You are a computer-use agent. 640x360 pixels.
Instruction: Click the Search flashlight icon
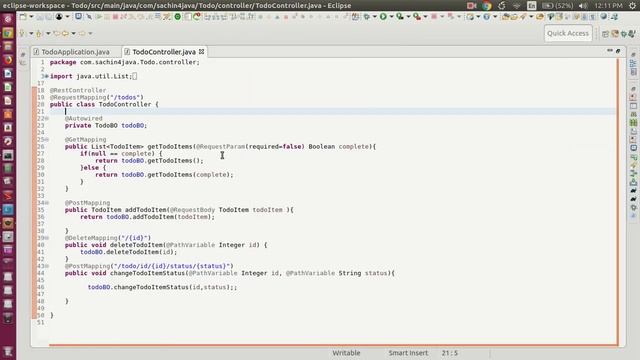[523, 17]
